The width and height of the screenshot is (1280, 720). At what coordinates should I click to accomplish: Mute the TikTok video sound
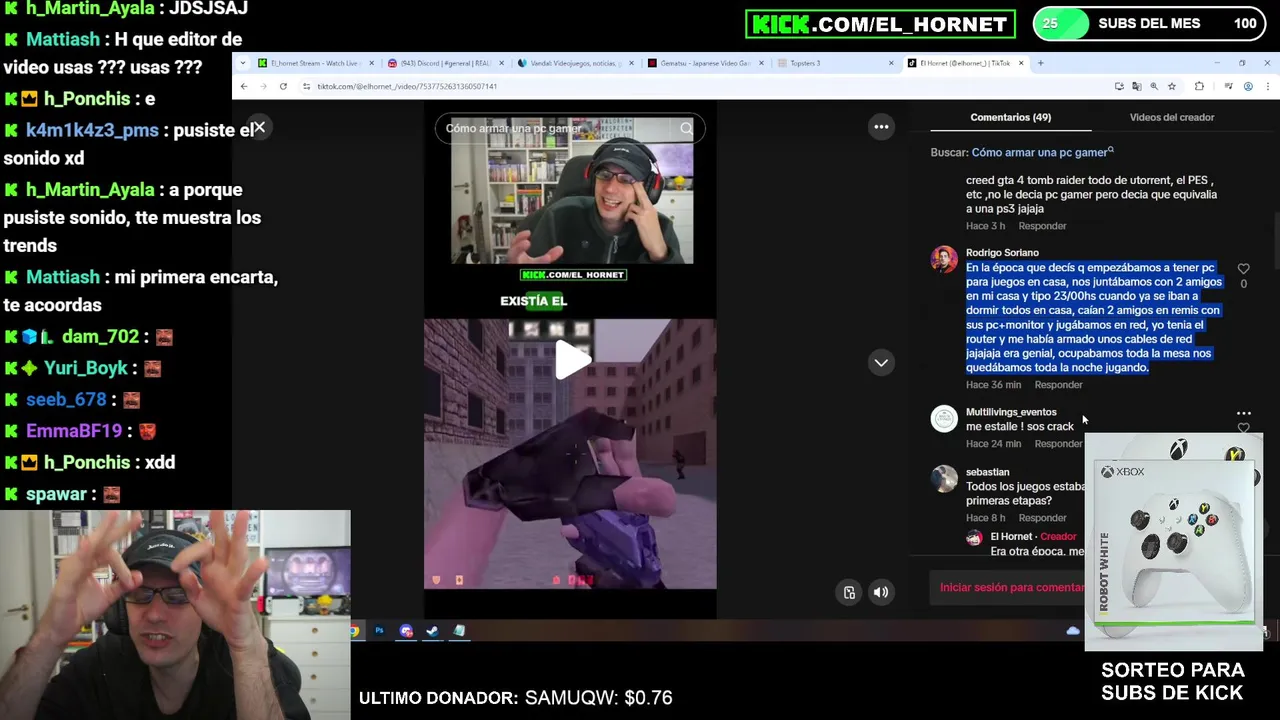881,593
